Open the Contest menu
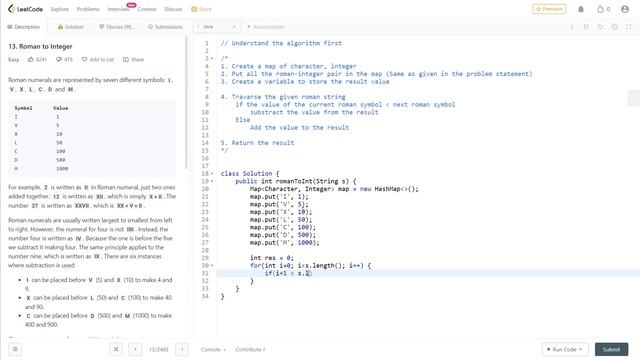 pyautogui.click(x=147, y=9)
